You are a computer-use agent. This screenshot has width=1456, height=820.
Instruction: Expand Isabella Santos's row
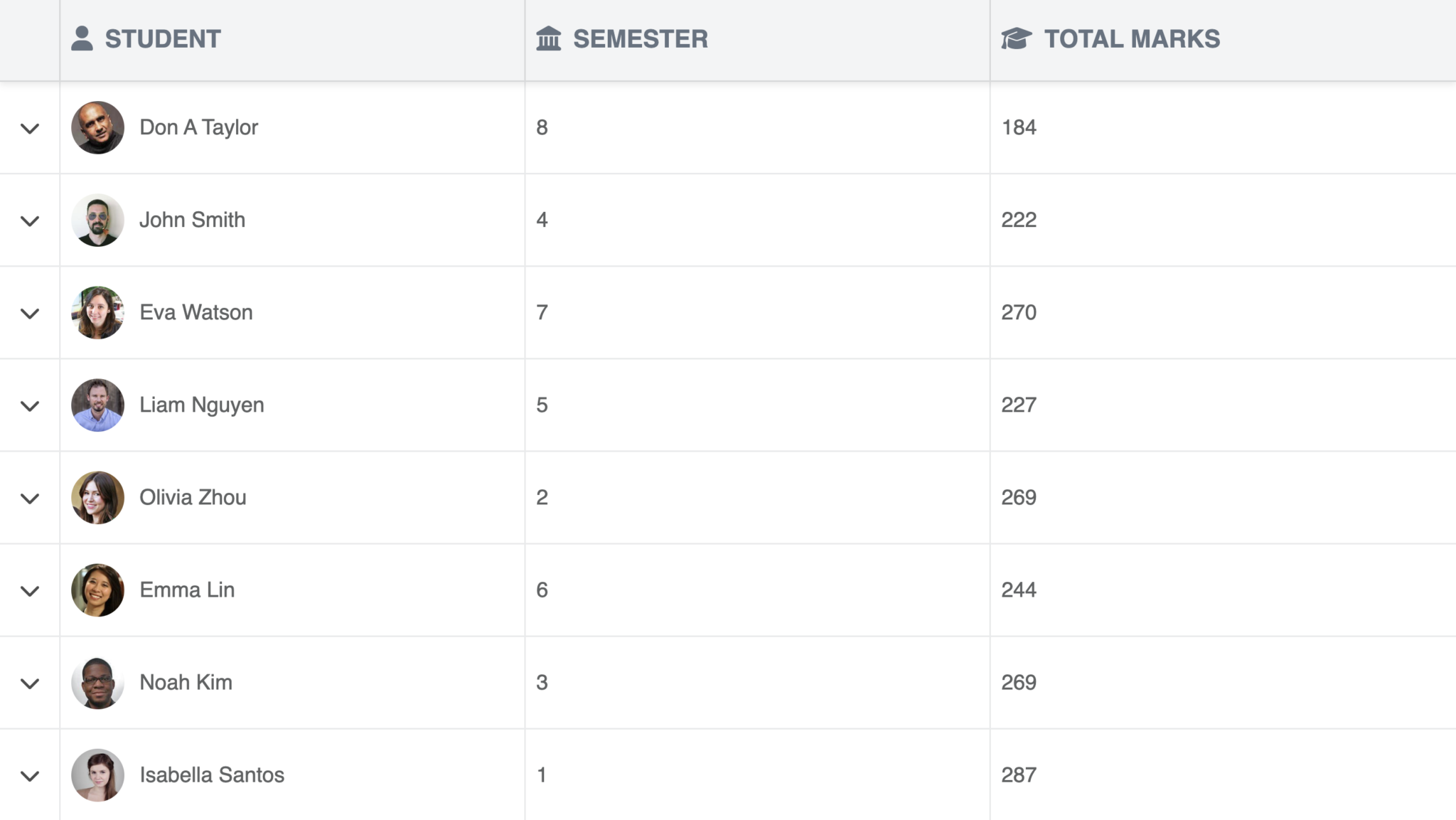click(30, 775)
